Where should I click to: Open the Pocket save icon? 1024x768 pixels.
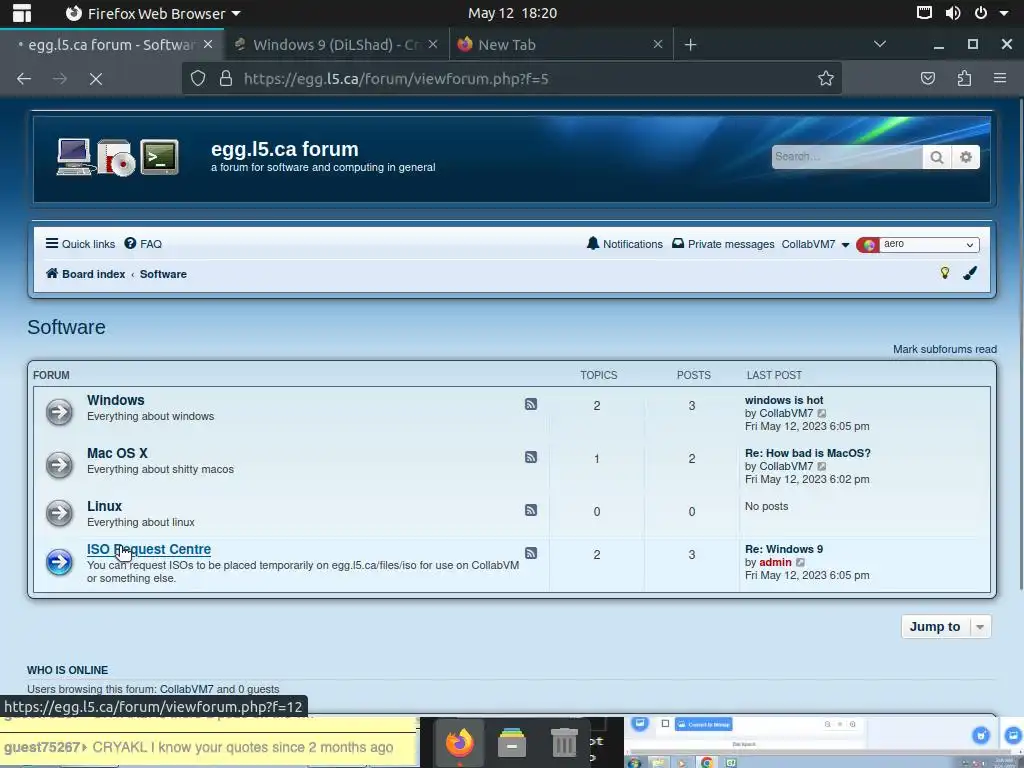tap(927, 79)
